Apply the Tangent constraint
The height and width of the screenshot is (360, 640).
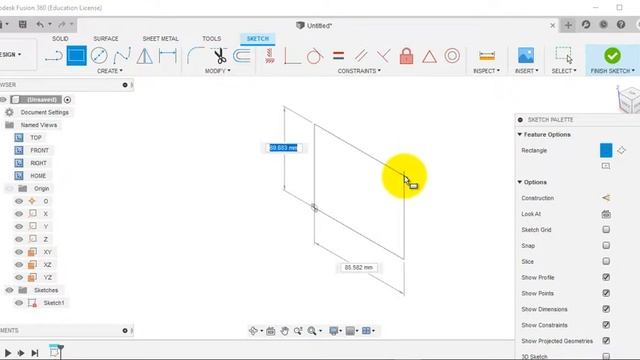point(315,56)
